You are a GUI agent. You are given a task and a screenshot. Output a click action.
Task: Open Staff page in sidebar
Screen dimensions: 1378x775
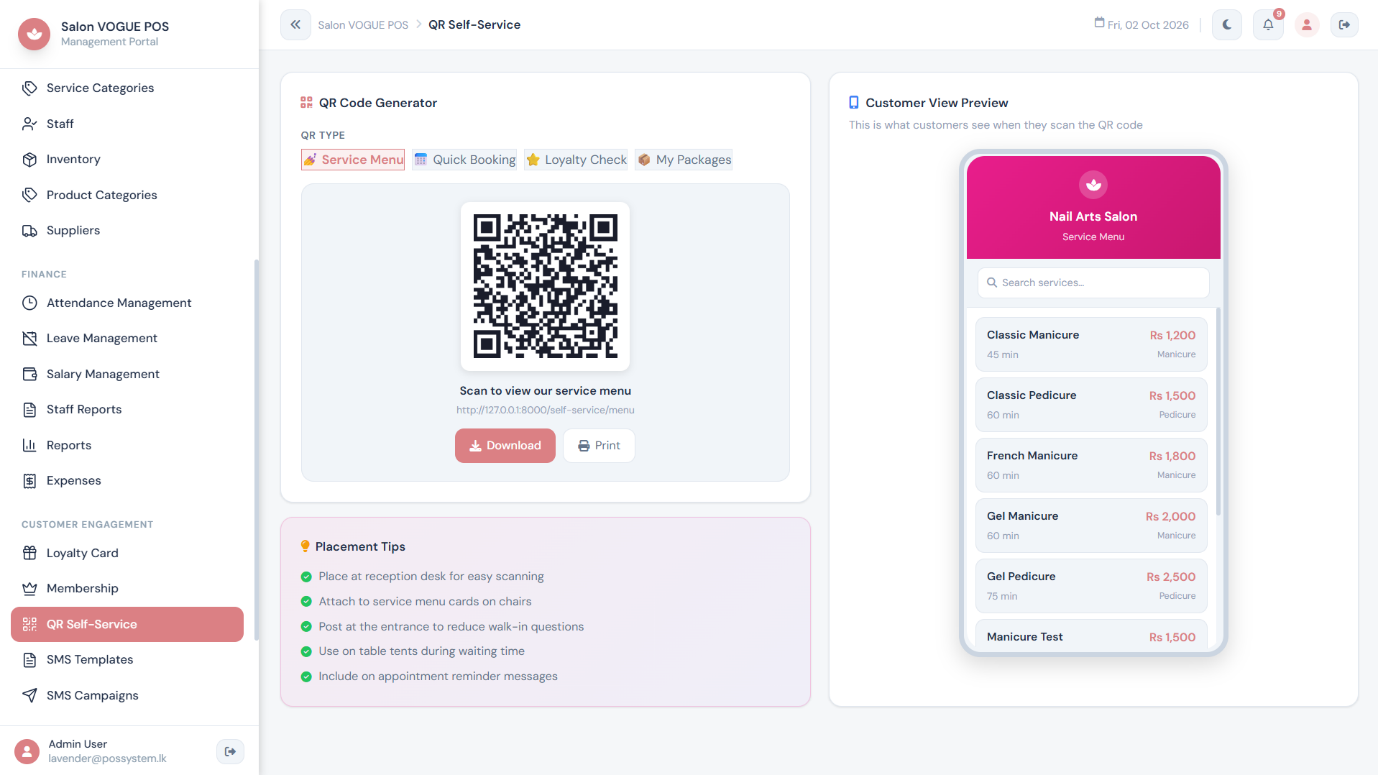pos(127,124)
